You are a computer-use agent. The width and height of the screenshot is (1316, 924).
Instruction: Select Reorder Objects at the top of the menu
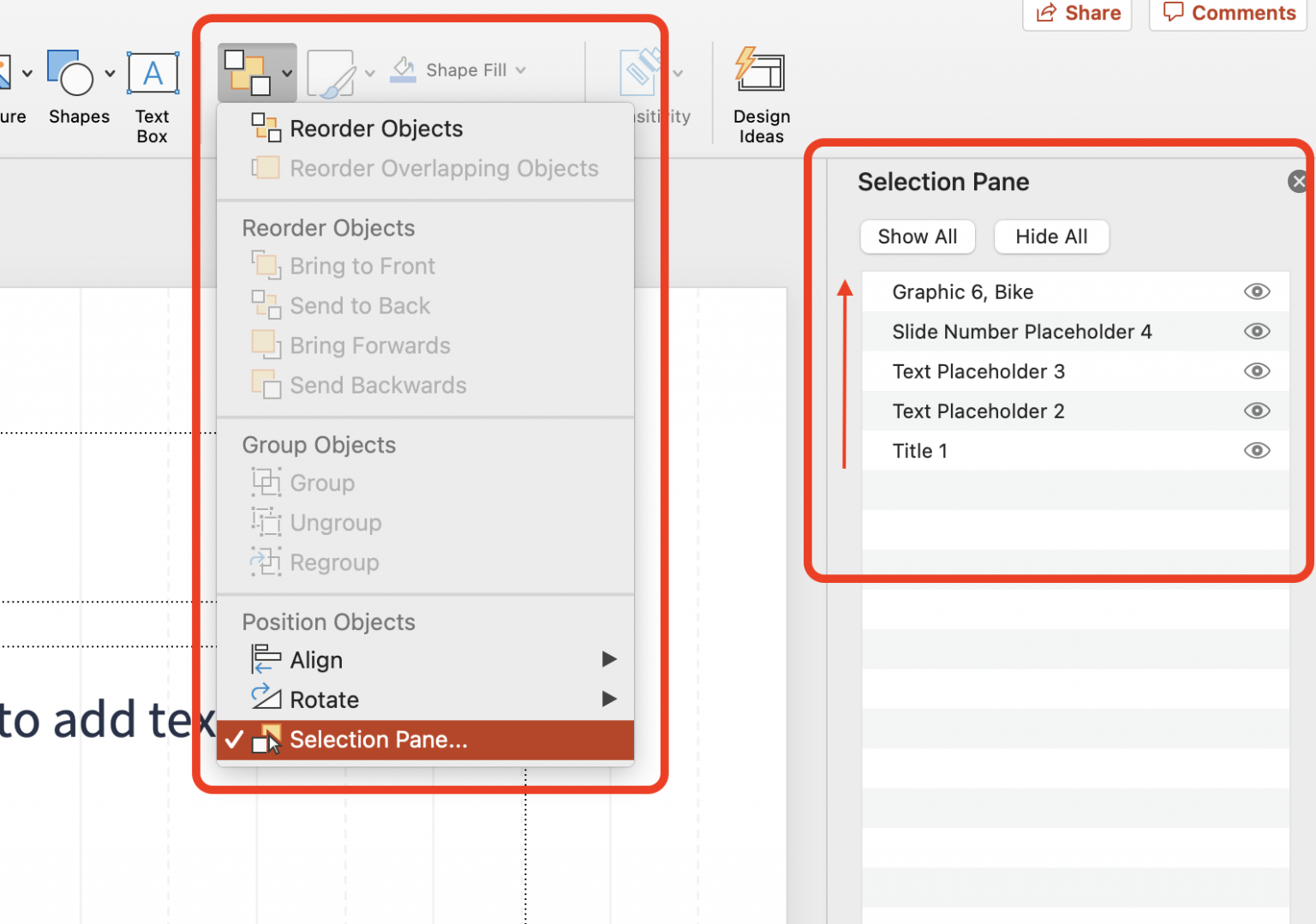click(x=376, y=128)
